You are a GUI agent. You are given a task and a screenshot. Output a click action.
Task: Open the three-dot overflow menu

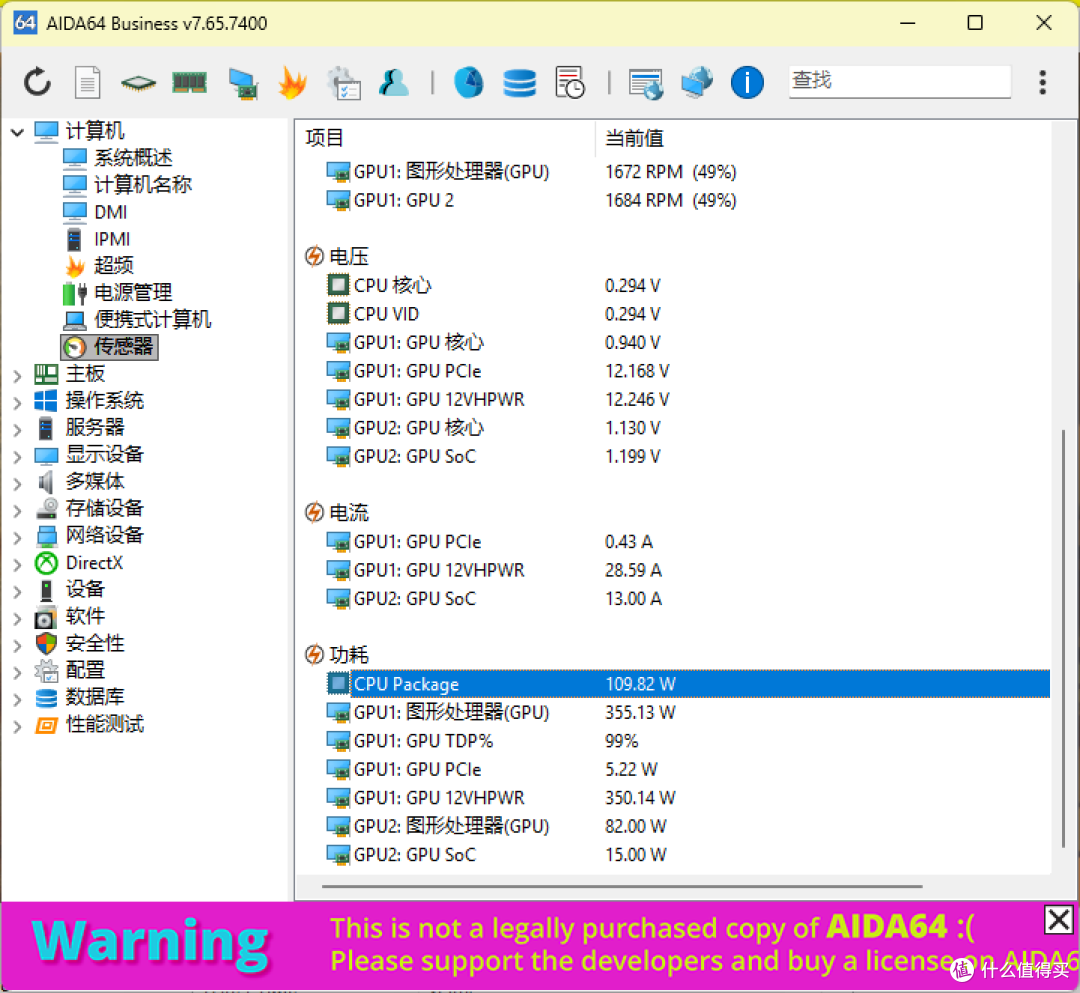tap(1043, 82)
